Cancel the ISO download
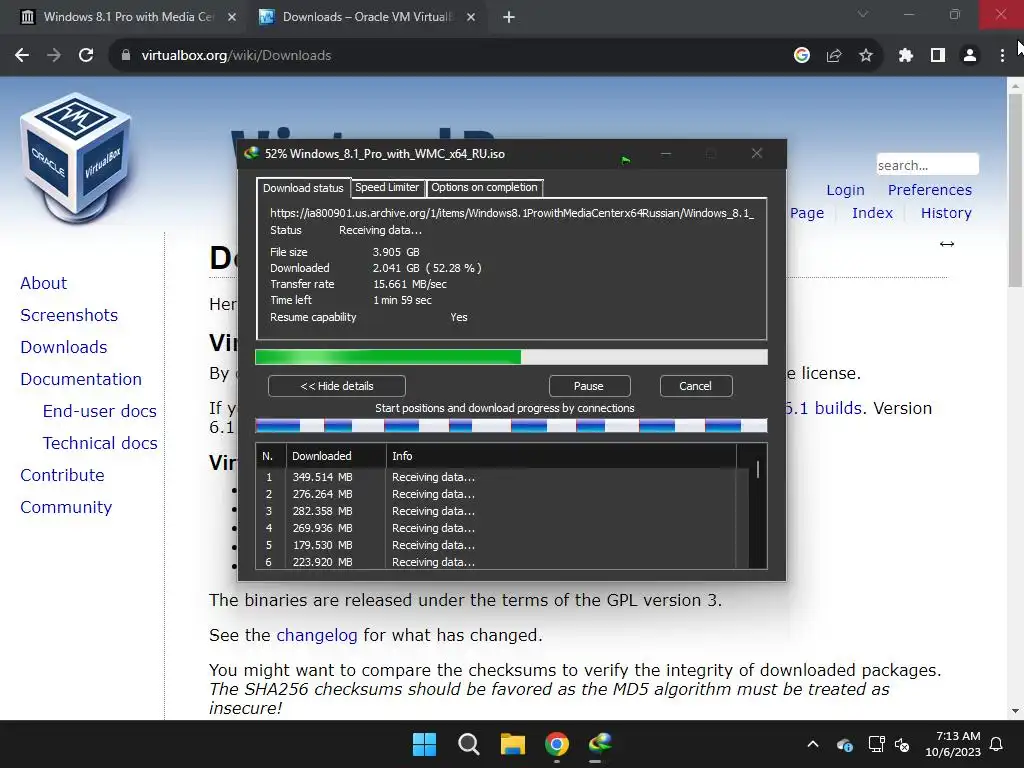 (x=696, y=386)
